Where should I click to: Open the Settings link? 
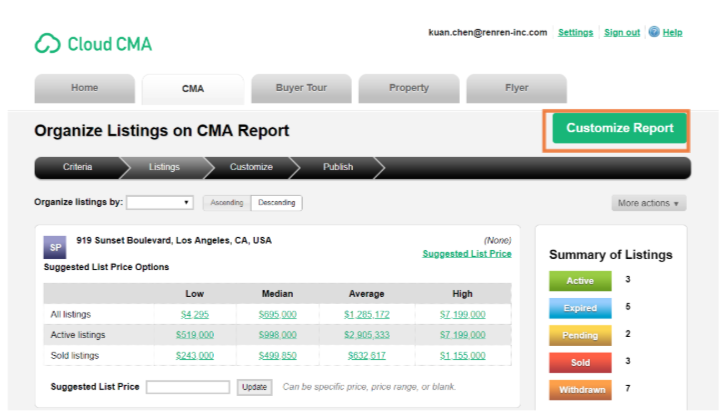[575, 33]
